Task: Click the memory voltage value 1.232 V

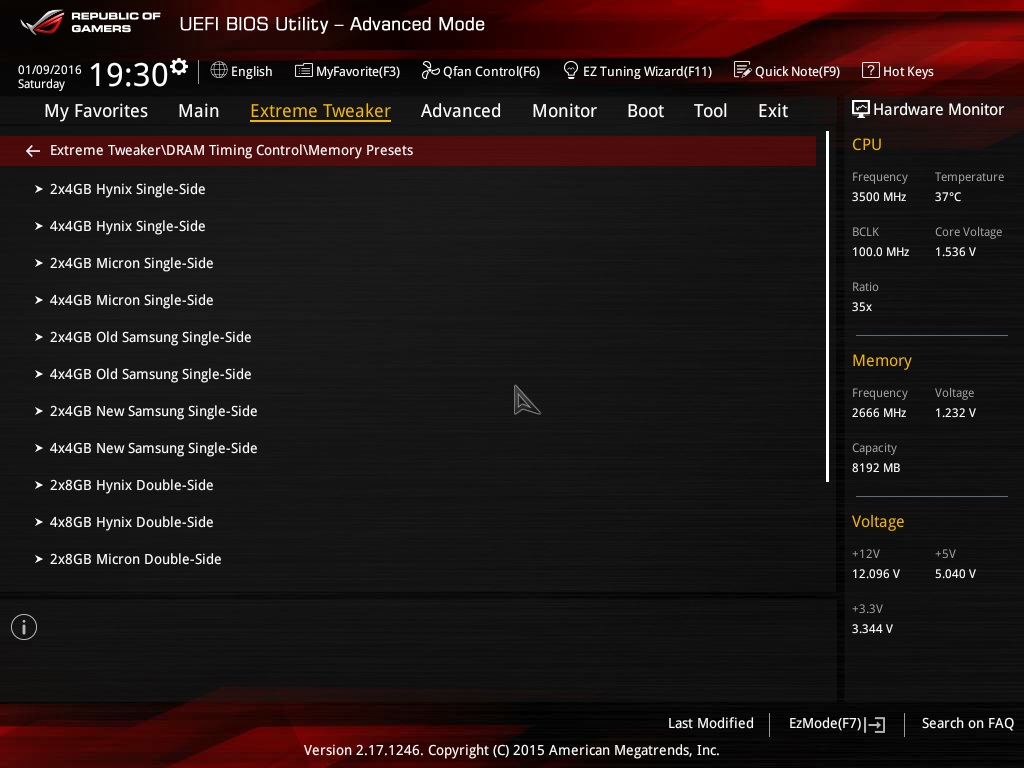Action: [x=955, y=413]
